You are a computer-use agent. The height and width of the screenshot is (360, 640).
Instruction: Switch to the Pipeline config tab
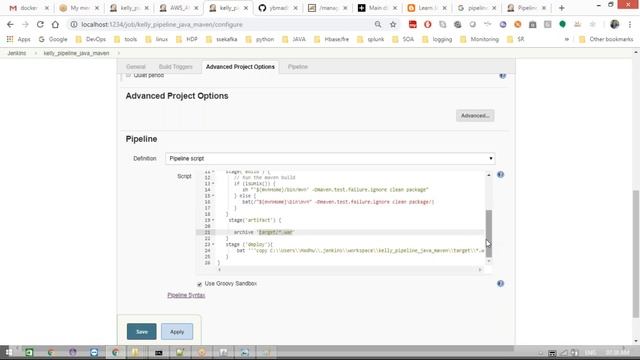tap(298, 67)
